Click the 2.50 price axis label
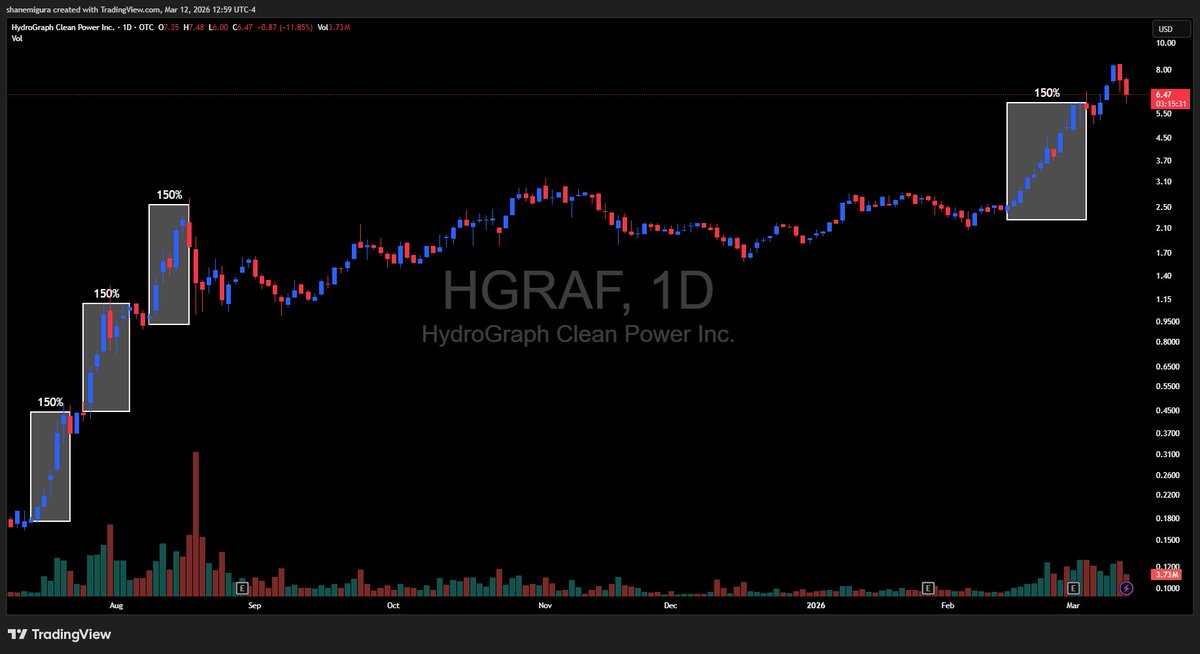This screenshot has height=654, width=1200. tap(1165, 207)
